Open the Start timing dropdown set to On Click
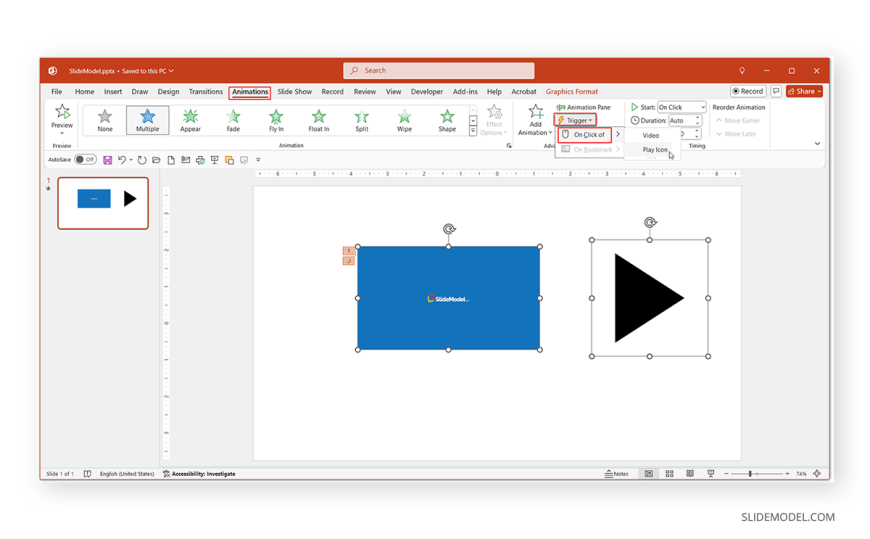Screen dimensions: 870x539 681,107
